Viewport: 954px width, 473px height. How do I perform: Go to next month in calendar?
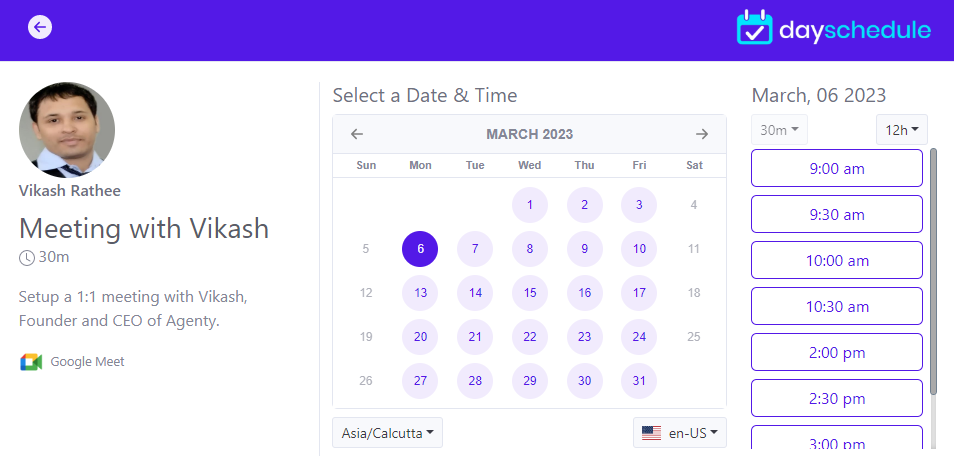702,134
